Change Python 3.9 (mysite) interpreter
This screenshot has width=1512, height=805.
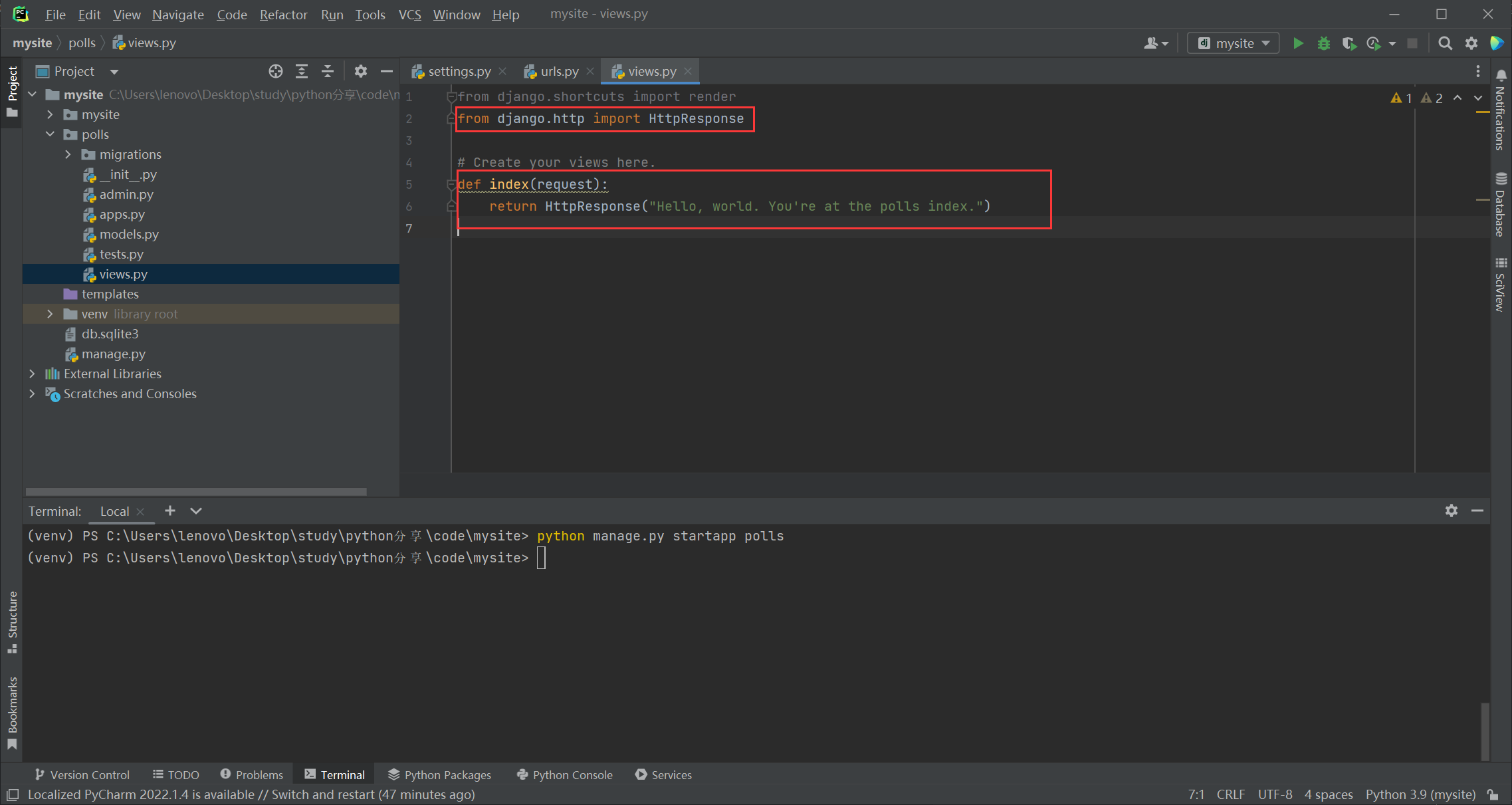[x=1420, y=794]
